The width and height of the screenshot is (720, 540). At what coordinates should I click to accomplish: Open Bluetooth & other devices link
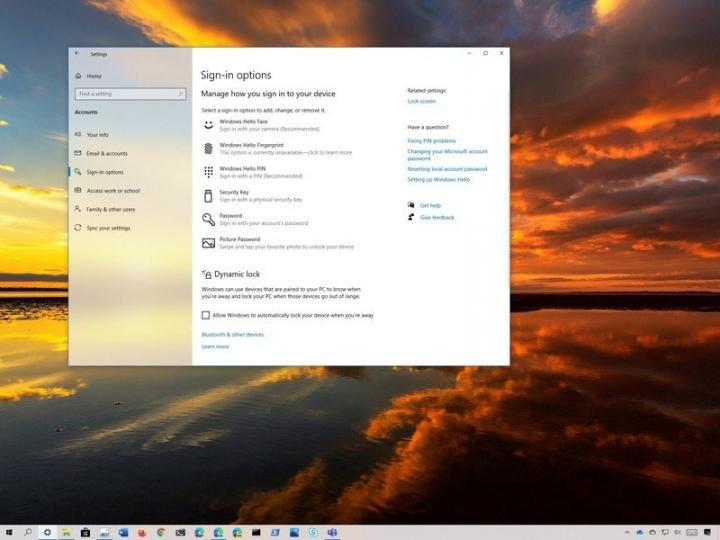pos(232,334)
